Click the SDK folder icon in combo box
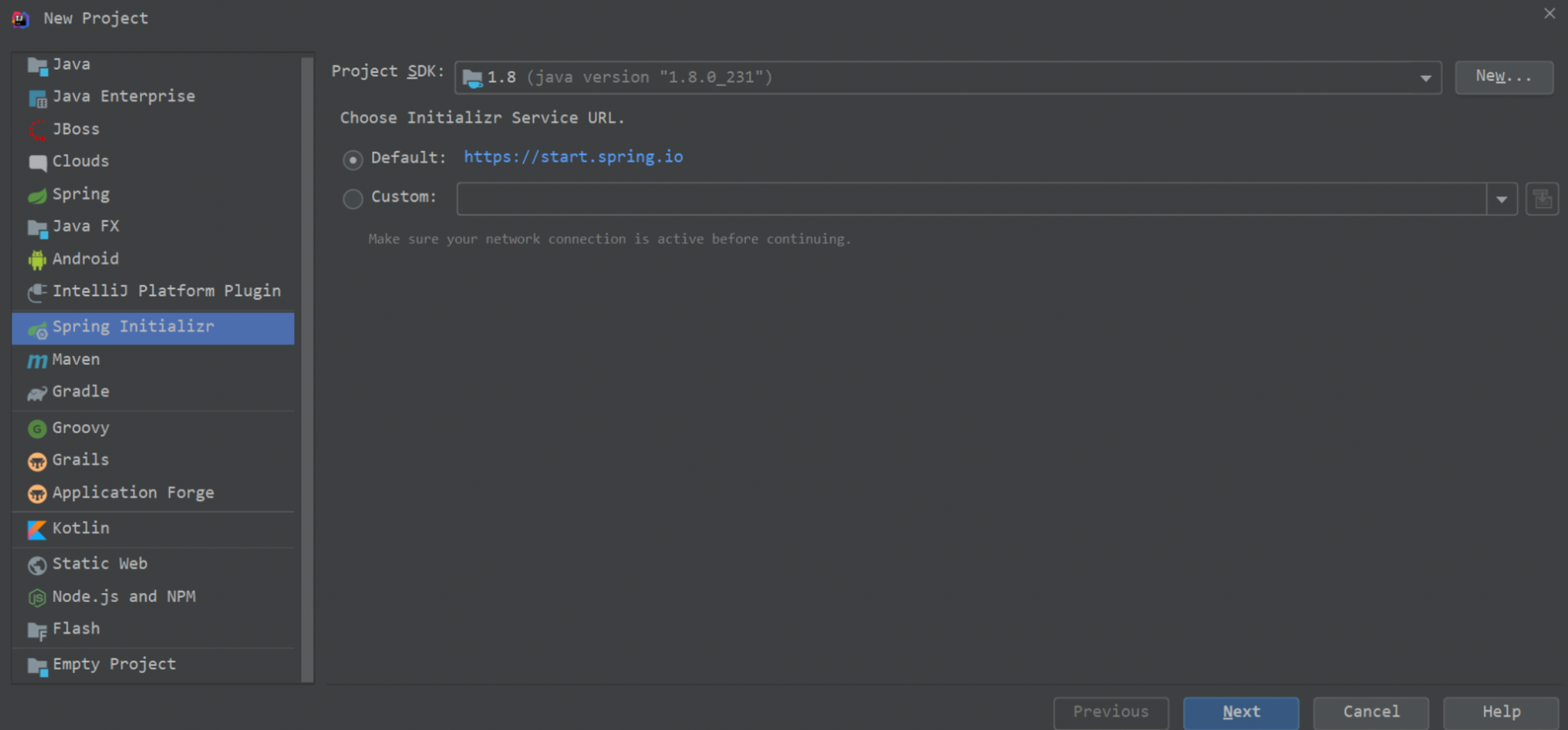This screenshot has width=1568, height=730. (x=472, y=78)
